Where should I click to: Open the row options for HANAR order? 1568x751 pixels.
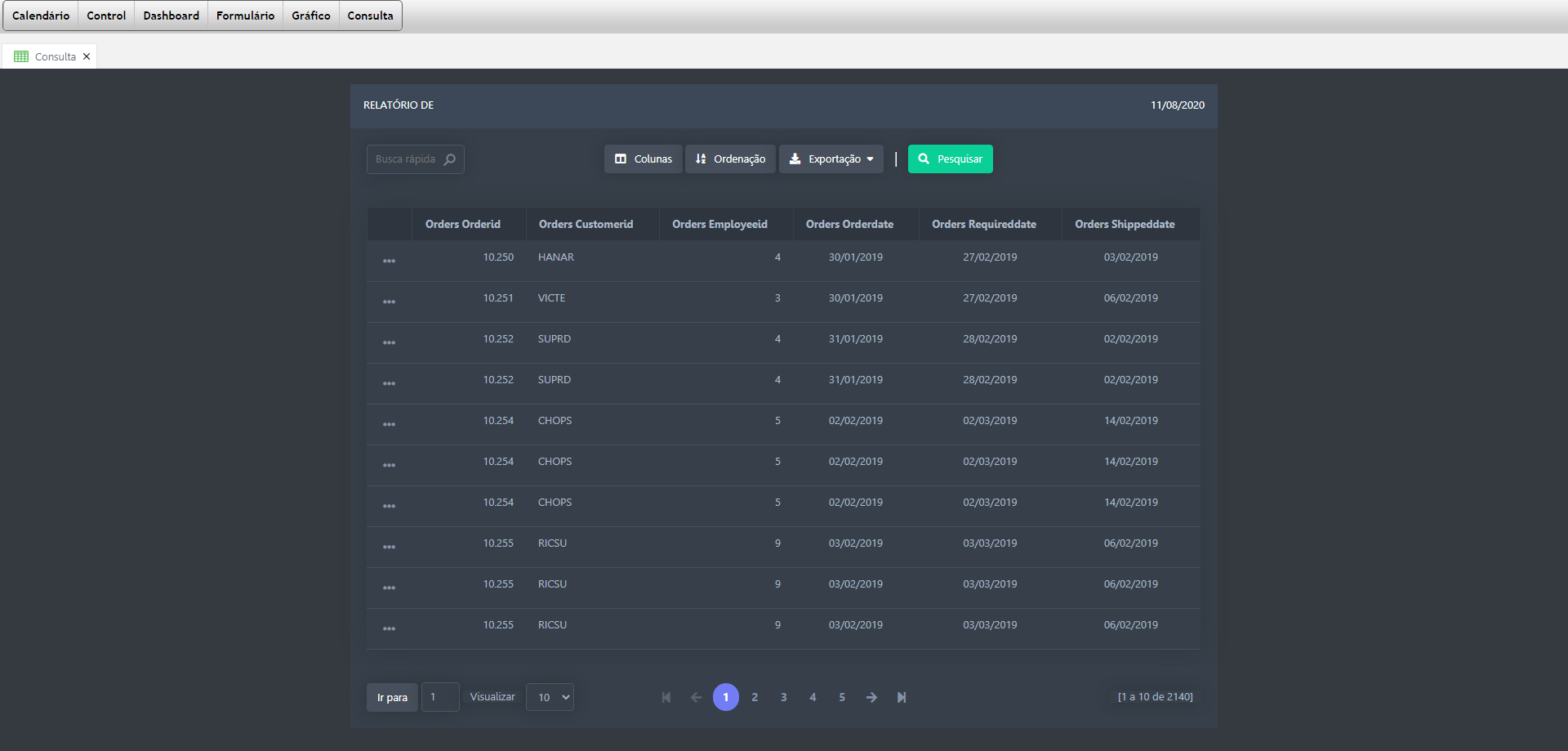click(389, 261)
